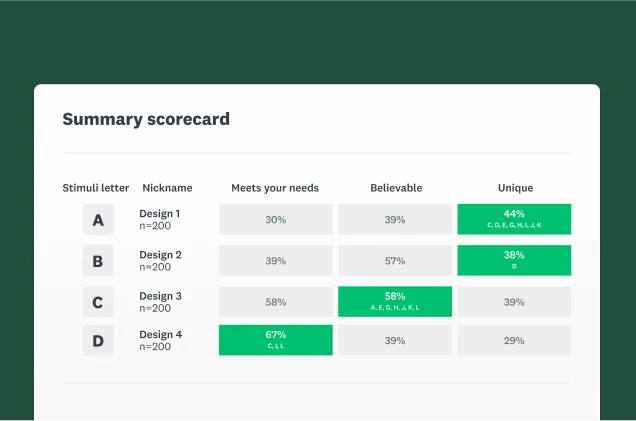
Task: Click the Design 4 nickname
Action: (x=161, y=335)
